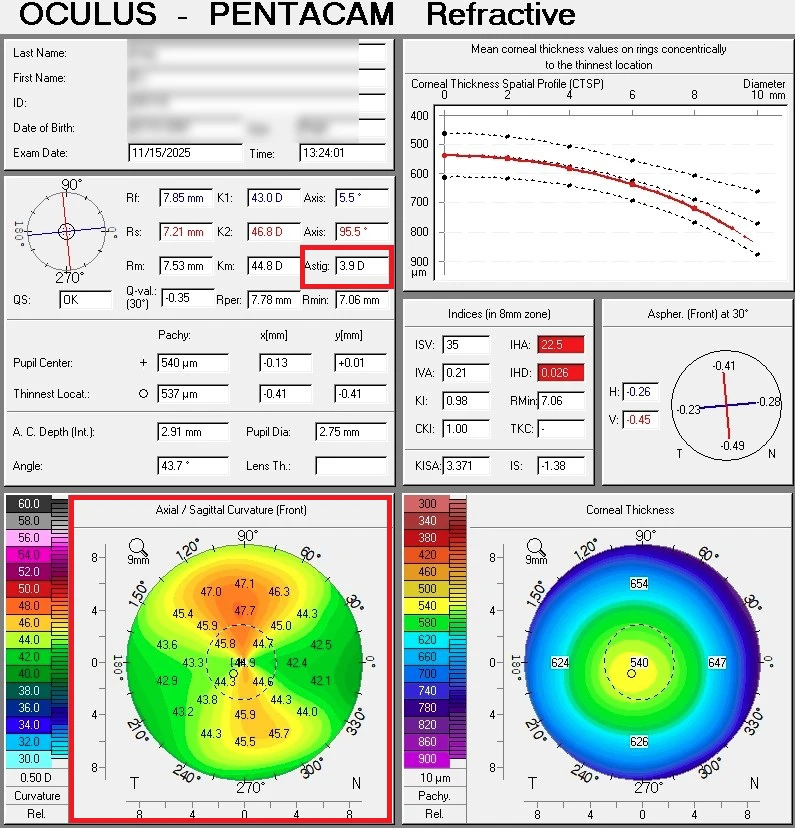795x828 pixels.
Task: Select the Km value 44.8 D
Action: (273, 266)
